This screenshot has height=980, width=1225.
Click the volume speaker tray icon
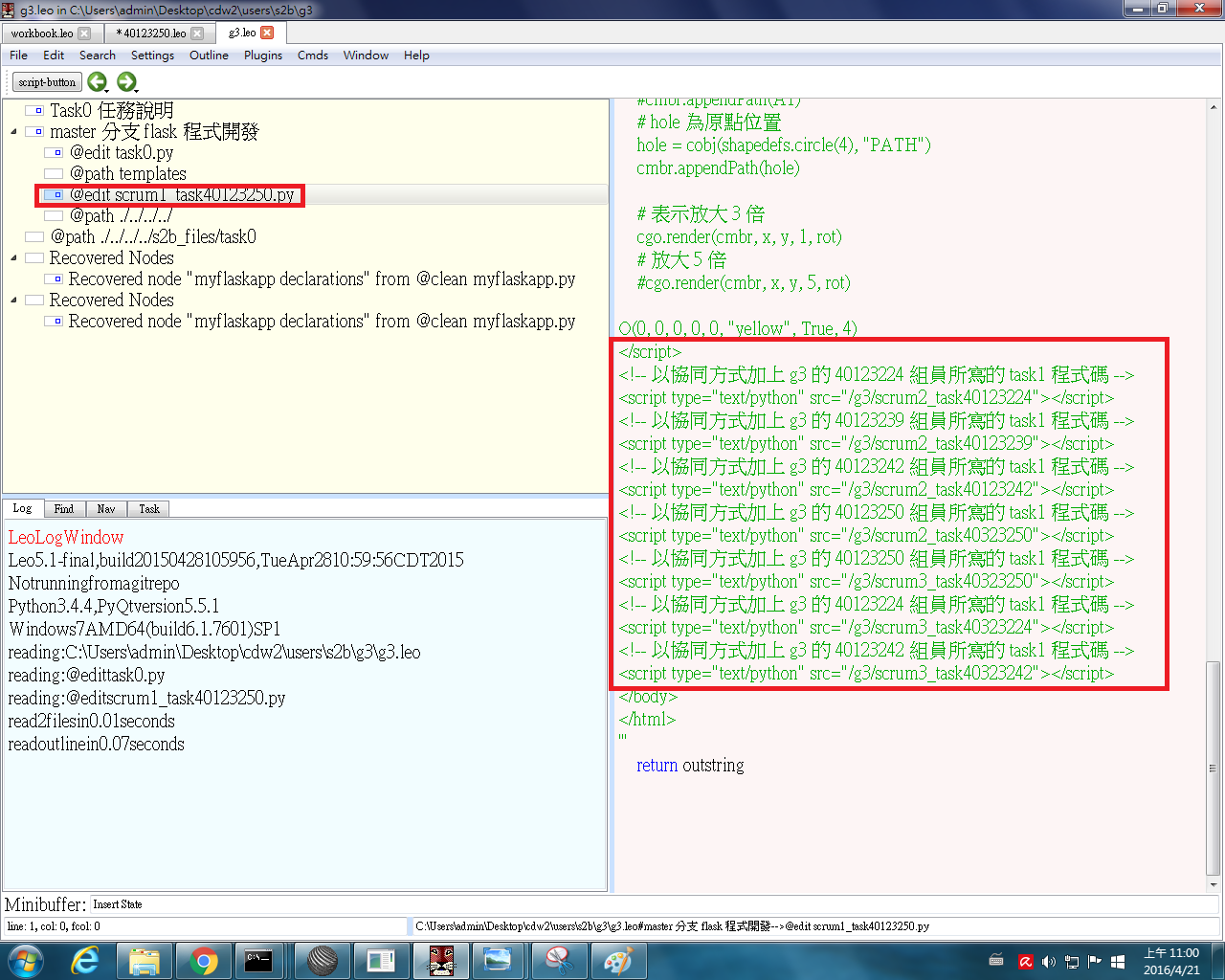pyautogui.click(x=1048, y=962)
